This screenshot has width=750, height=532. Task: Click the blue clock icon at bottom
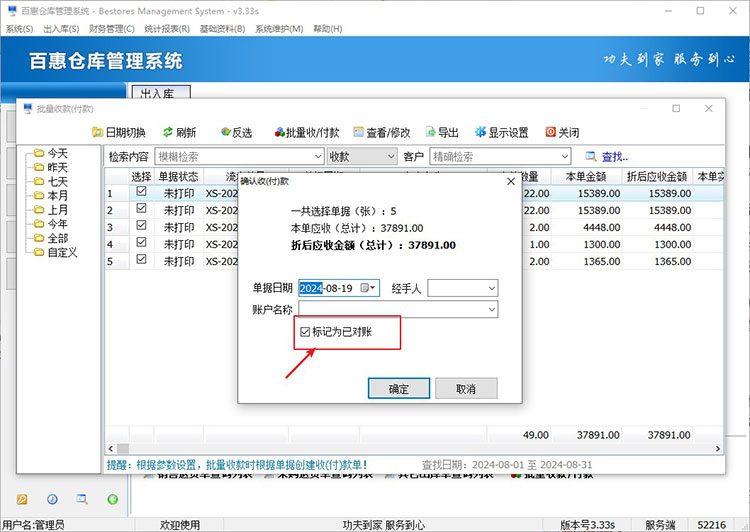click(x=52, y=499)
